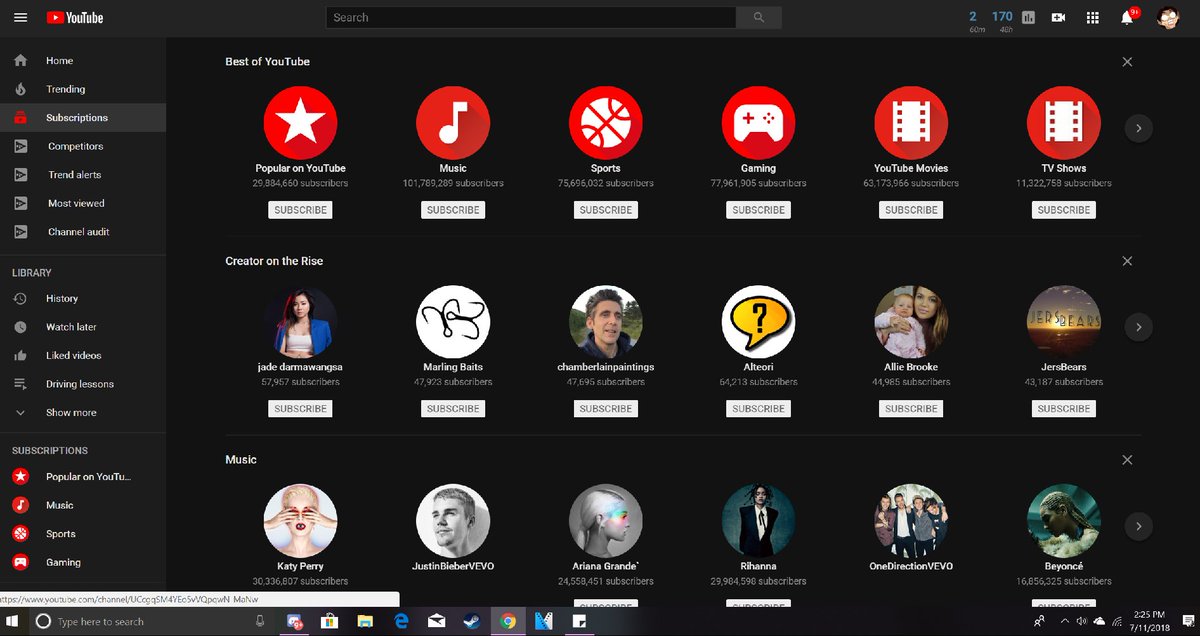
Task: Open the hamburger guide menu
Action: [x=20, y=17]
